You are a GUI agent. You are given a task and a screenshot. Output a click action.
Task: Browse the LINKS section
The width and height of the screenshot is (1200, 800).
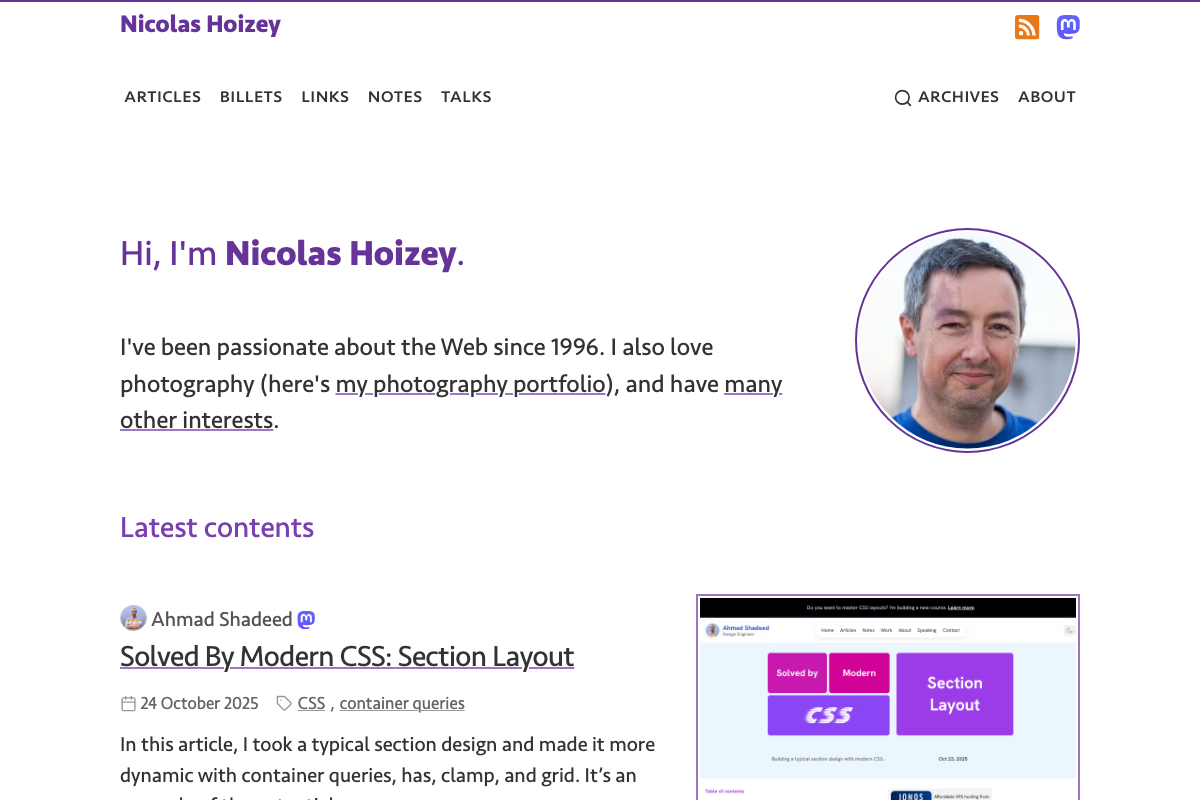click(x=325, y=96)
